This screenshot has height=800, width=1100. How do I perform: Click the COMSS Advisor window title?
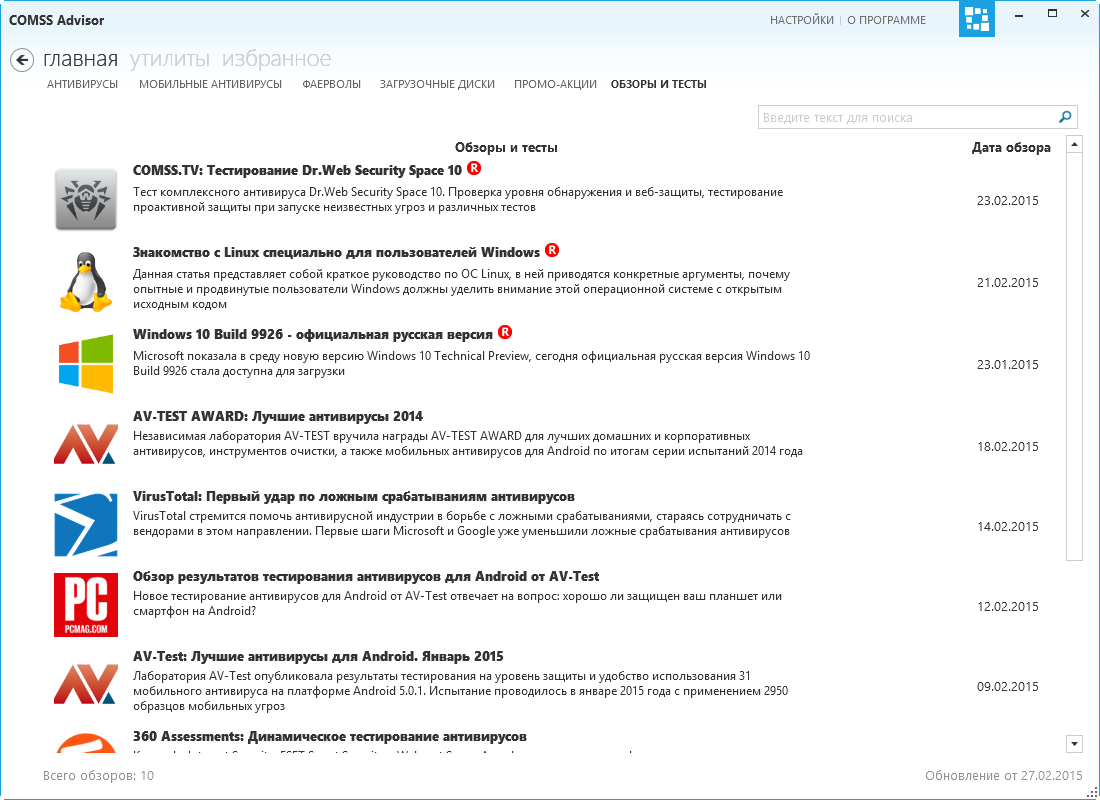pos(56,20)
